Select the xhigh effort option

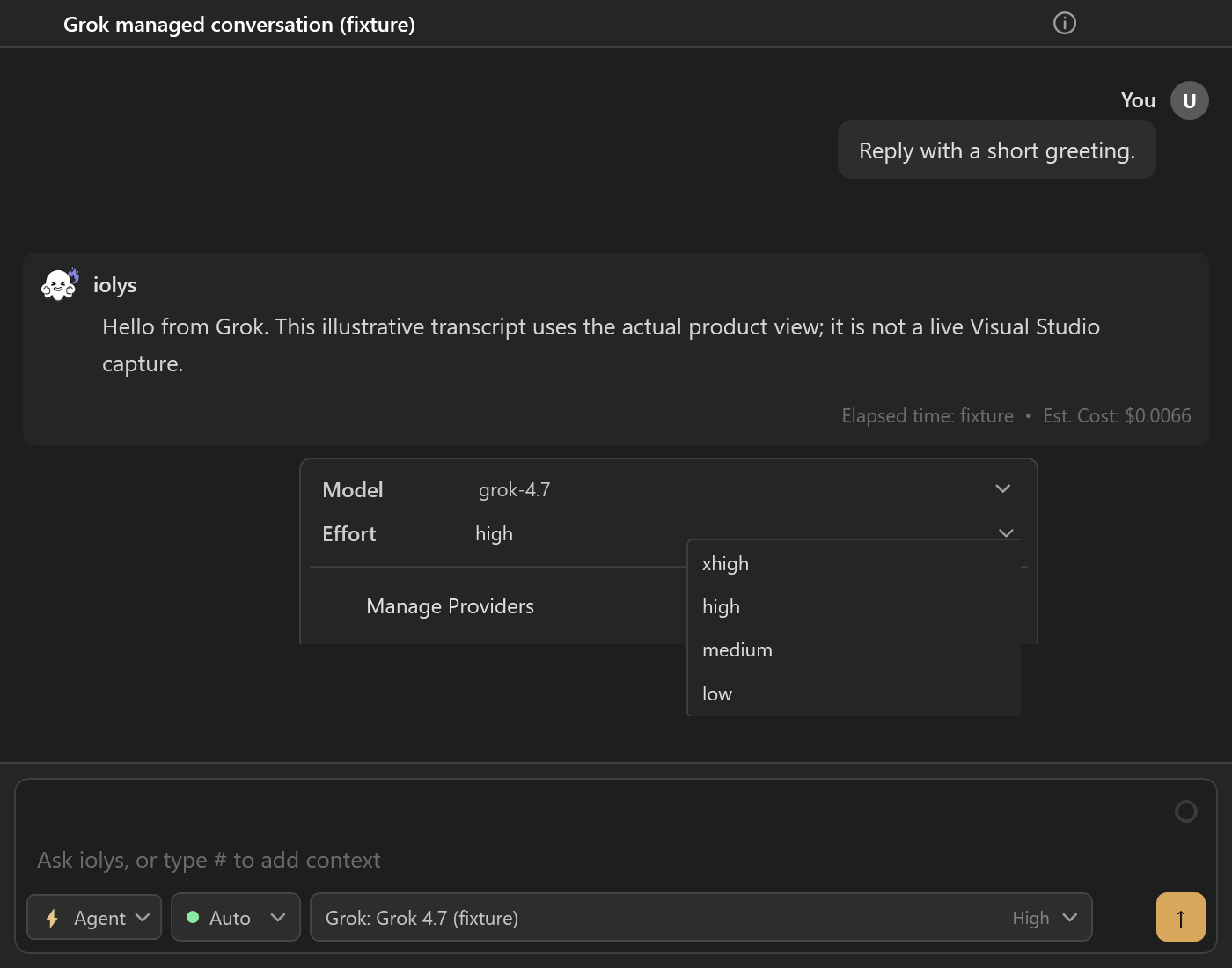pos(854,563)
